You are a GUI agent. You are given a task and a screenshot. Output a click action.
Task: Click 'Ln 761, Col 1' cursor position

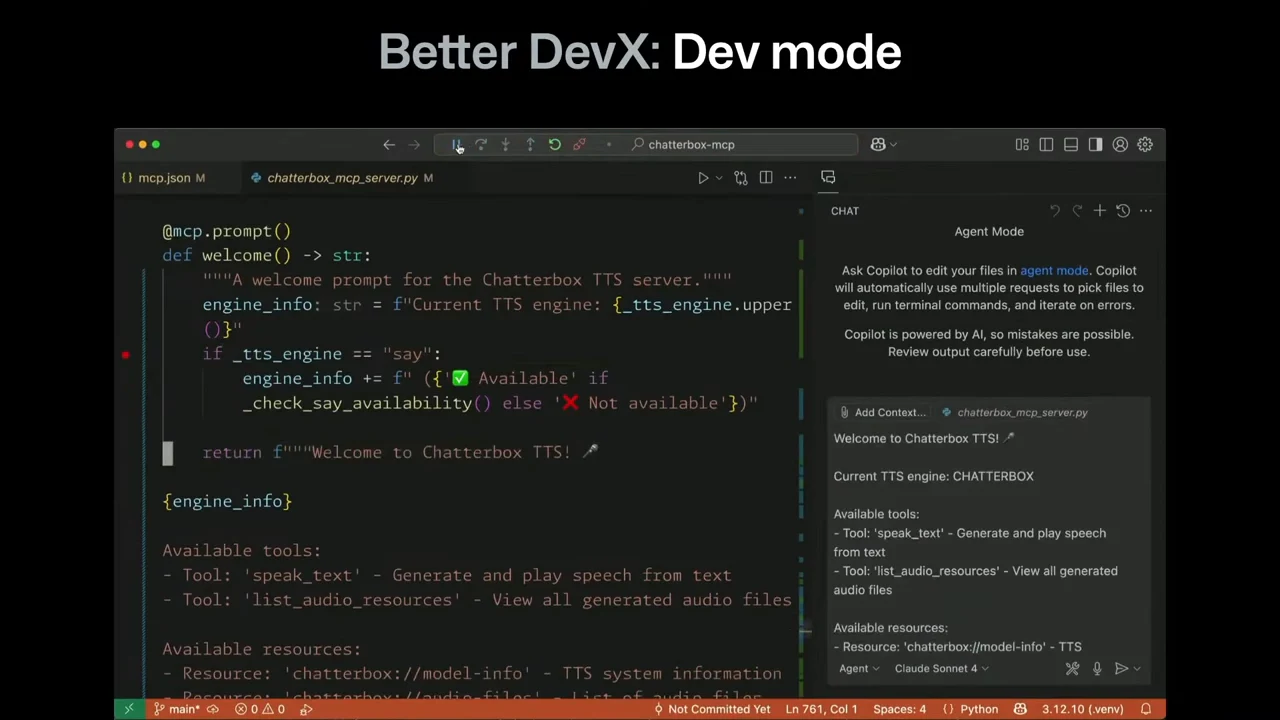click(x=821, y=709)
